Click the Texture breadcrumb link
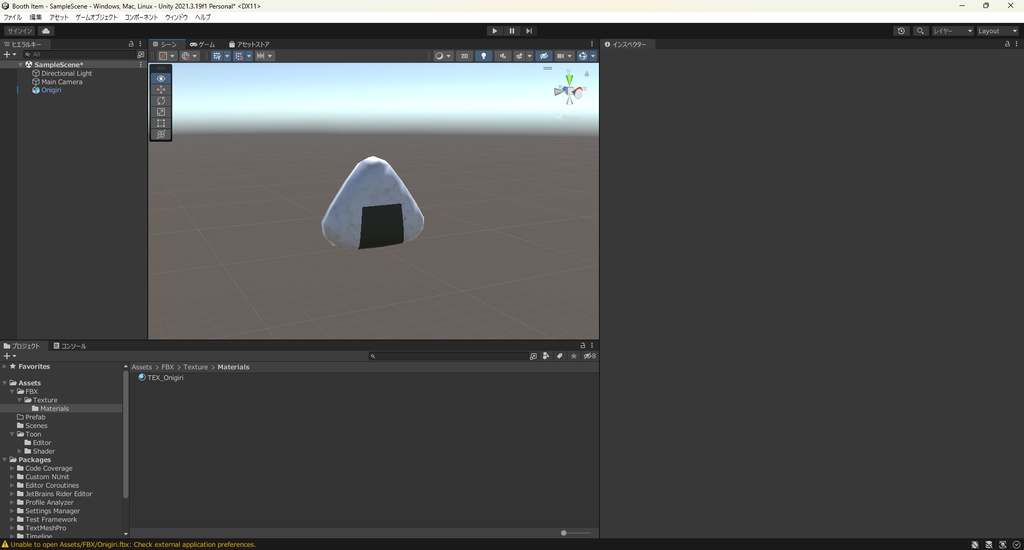Screen dimensions: 1024x550 195,367
